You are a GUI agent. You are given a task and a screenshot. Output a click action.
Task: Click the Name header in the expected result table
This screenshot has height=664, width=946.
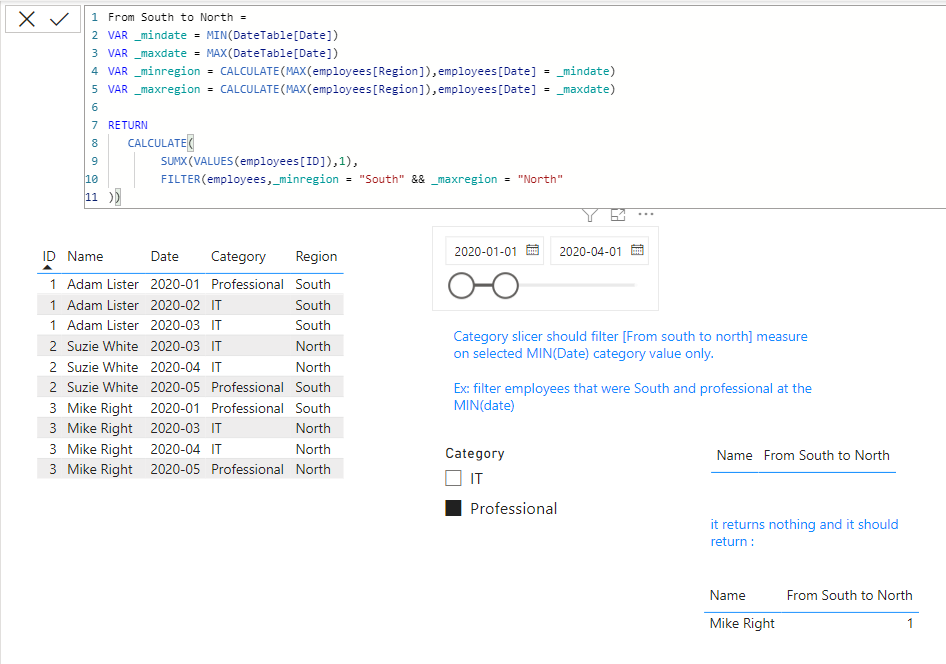click(x=728, y=595)
